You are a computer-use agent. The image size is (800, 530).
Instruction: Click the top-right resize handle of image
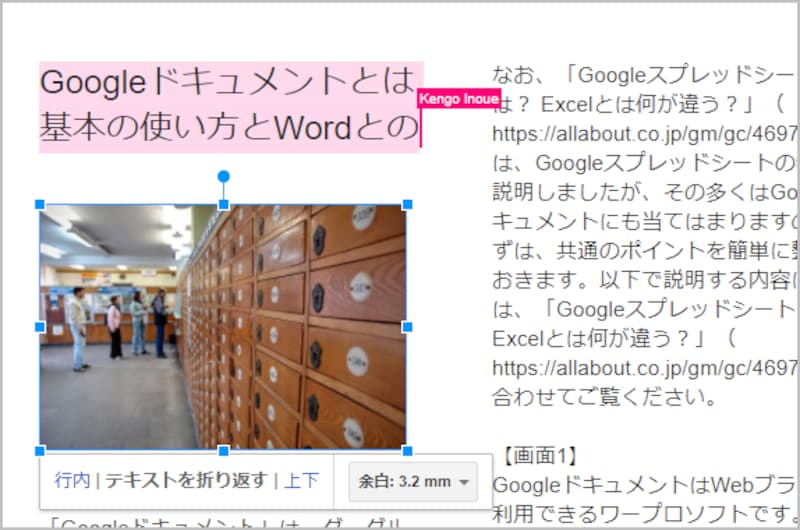click(x=407, y=205)
